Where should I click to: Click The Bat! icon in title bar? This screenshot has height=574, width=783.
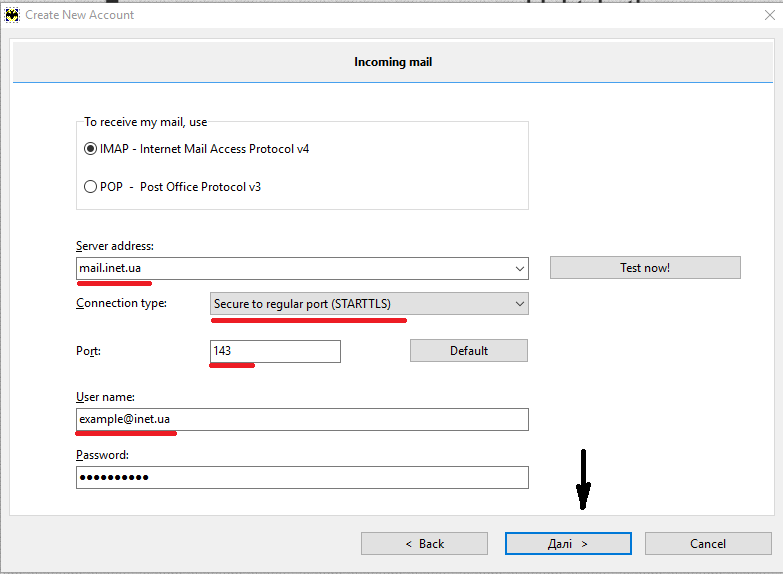coord(12,15)
